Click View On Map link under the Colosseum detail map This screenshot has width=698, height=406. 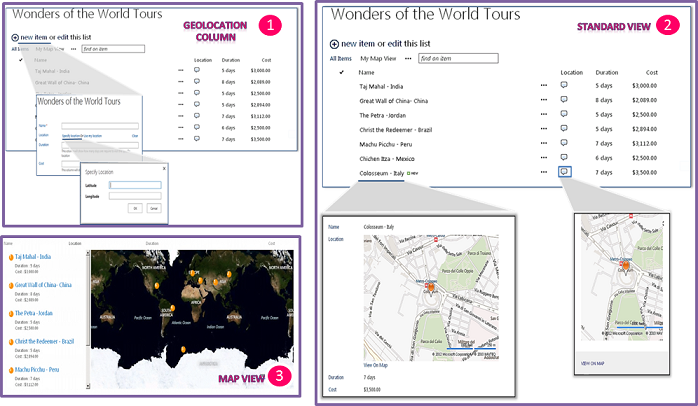click(375, 365)
